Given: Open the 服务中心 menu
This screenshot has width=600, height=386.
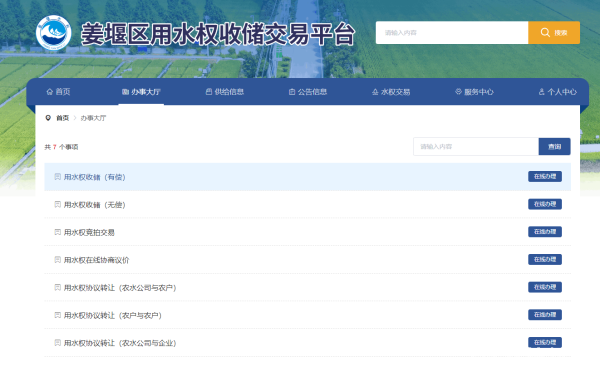Looking at the screenshot, I should [x=474, y=92].
